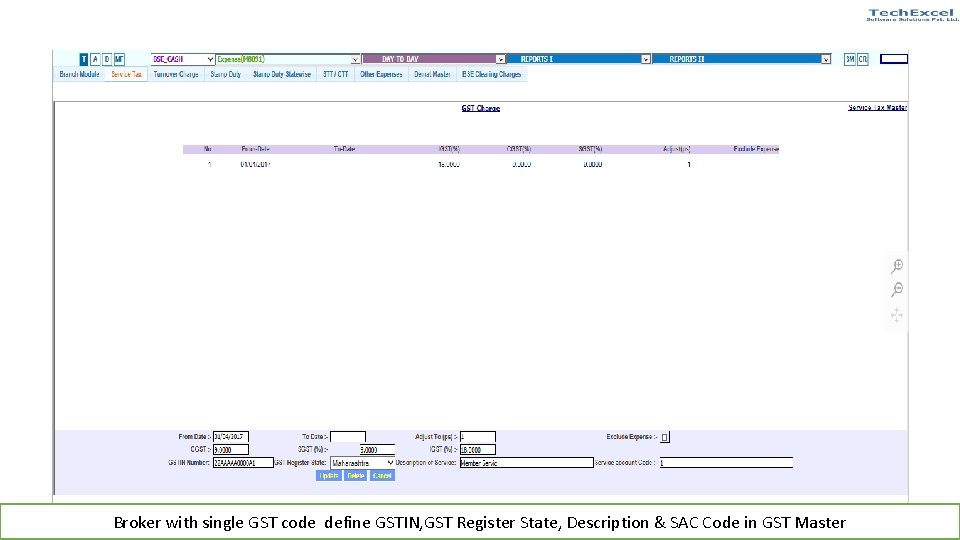960x540 pixels.
Task: Click the GST Charge heading link
Action: (481, 108)
